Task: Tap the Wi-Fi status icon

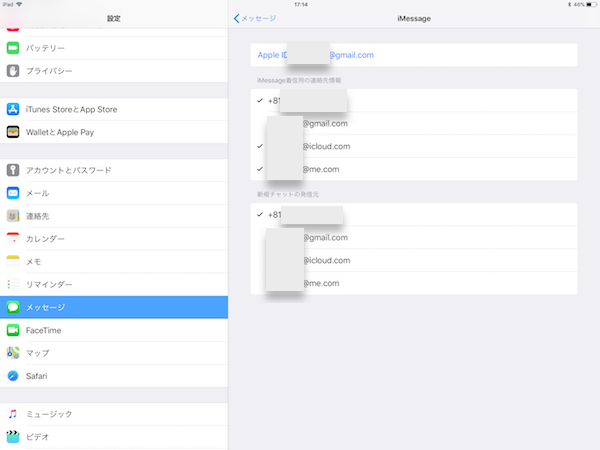Action: [19, 5]
